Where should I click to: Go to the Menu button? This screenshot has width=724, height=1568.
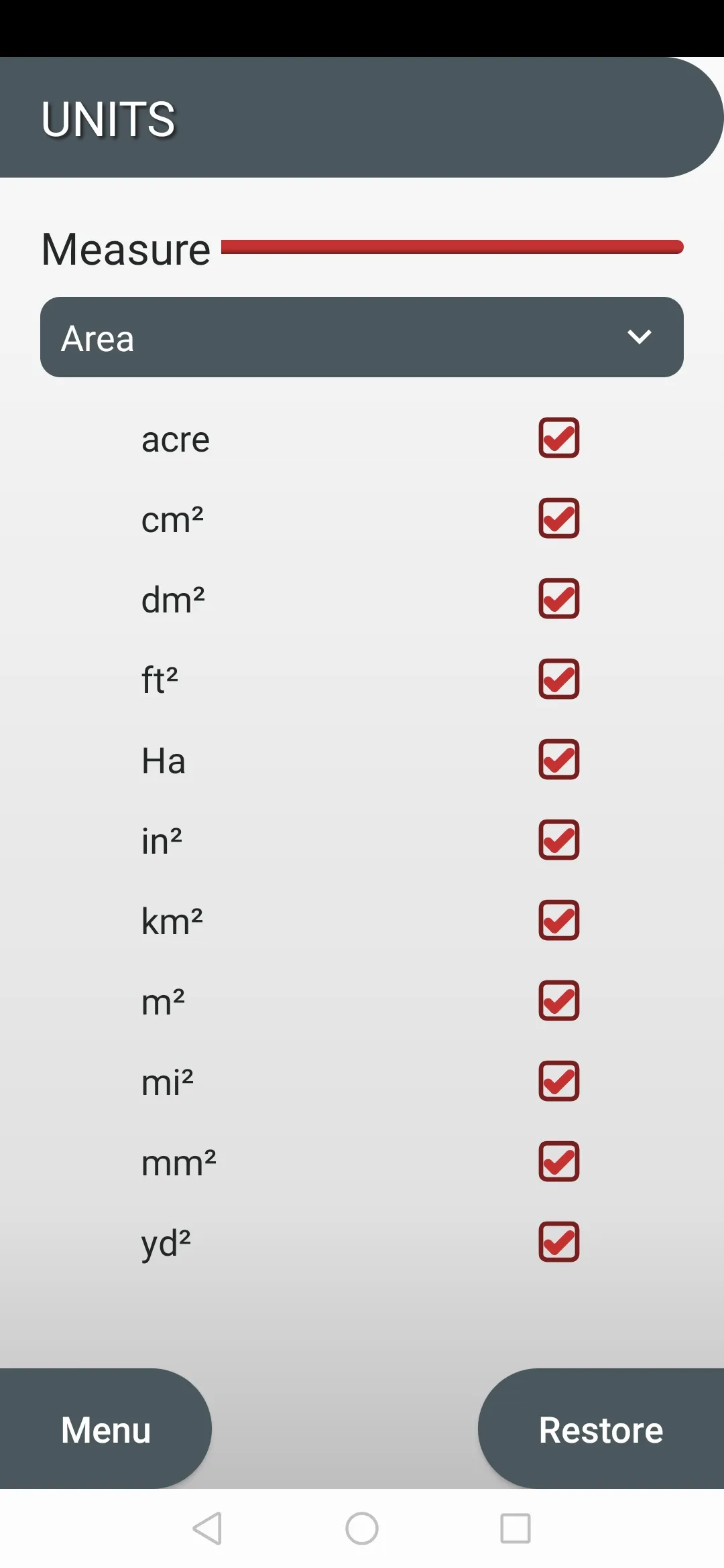pyautogui.click(x=105, y=1429)
